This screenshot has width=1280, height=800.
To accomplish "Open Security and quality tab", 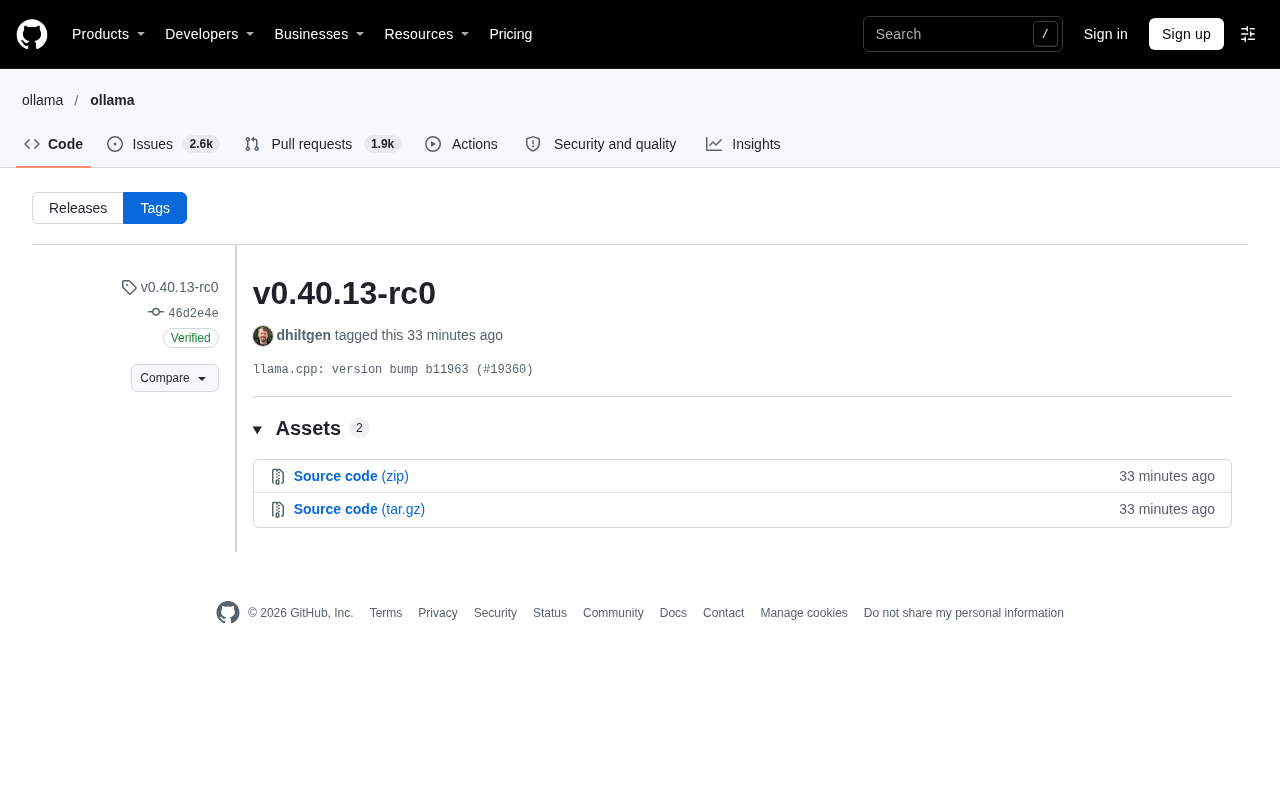I will pyautogui.click(x=601, y=144).
